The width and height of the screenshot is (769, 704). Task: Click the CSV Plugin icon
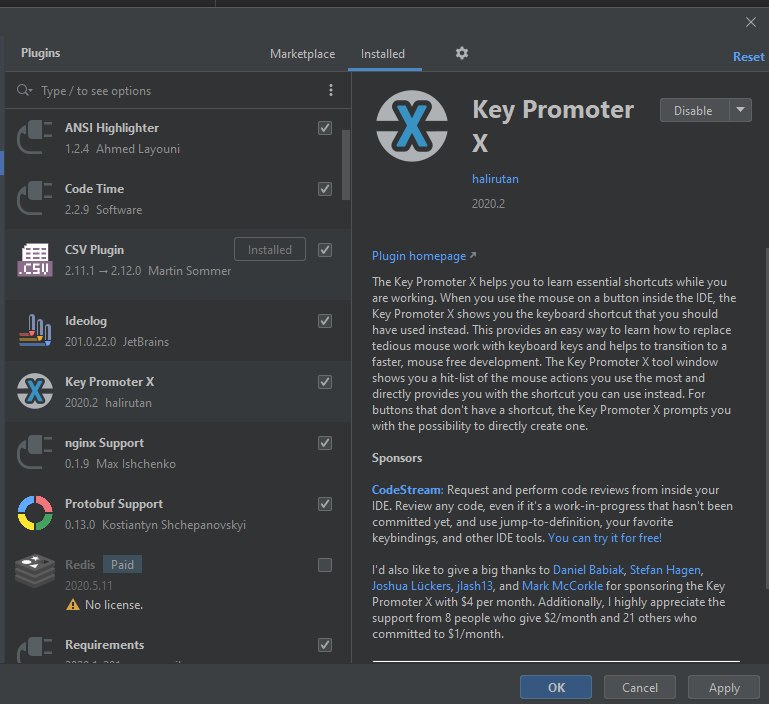click(35, 260)
